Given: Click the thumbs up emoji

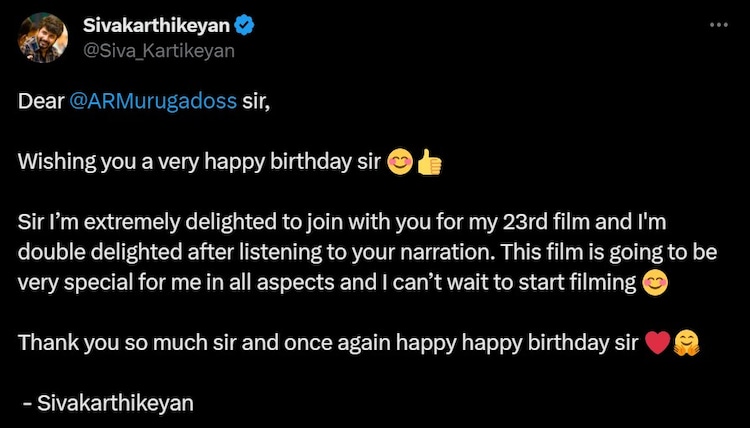Looking at the screenshot, I should click(x=429, y=162).
